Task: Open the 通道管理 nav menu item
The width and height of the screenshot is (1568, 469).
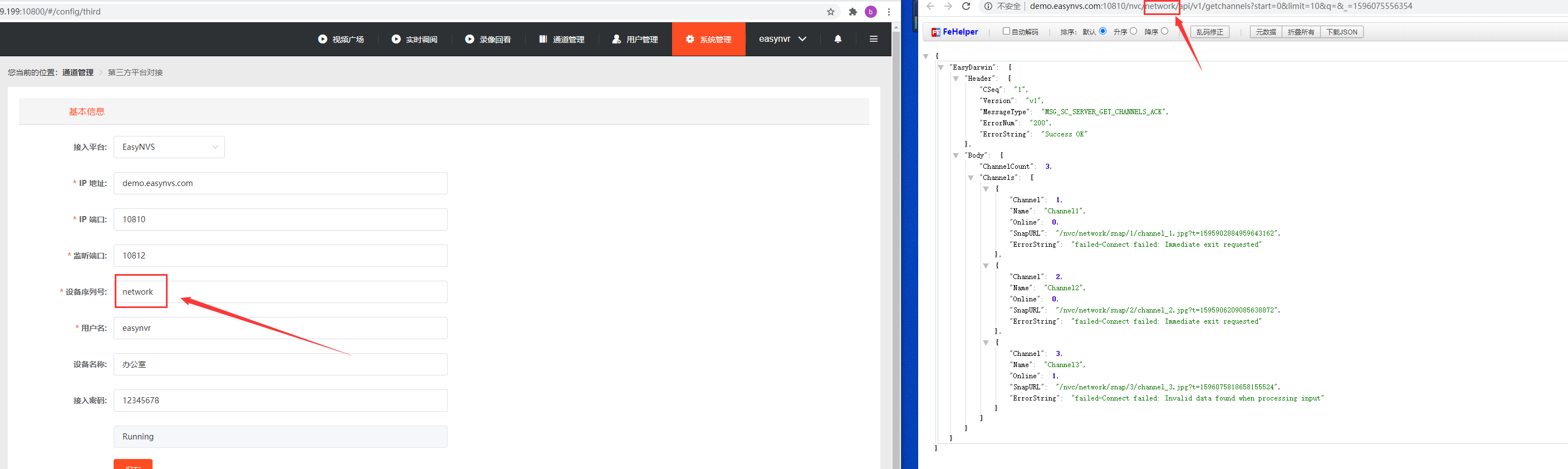Action: click(x=562, y=39)
